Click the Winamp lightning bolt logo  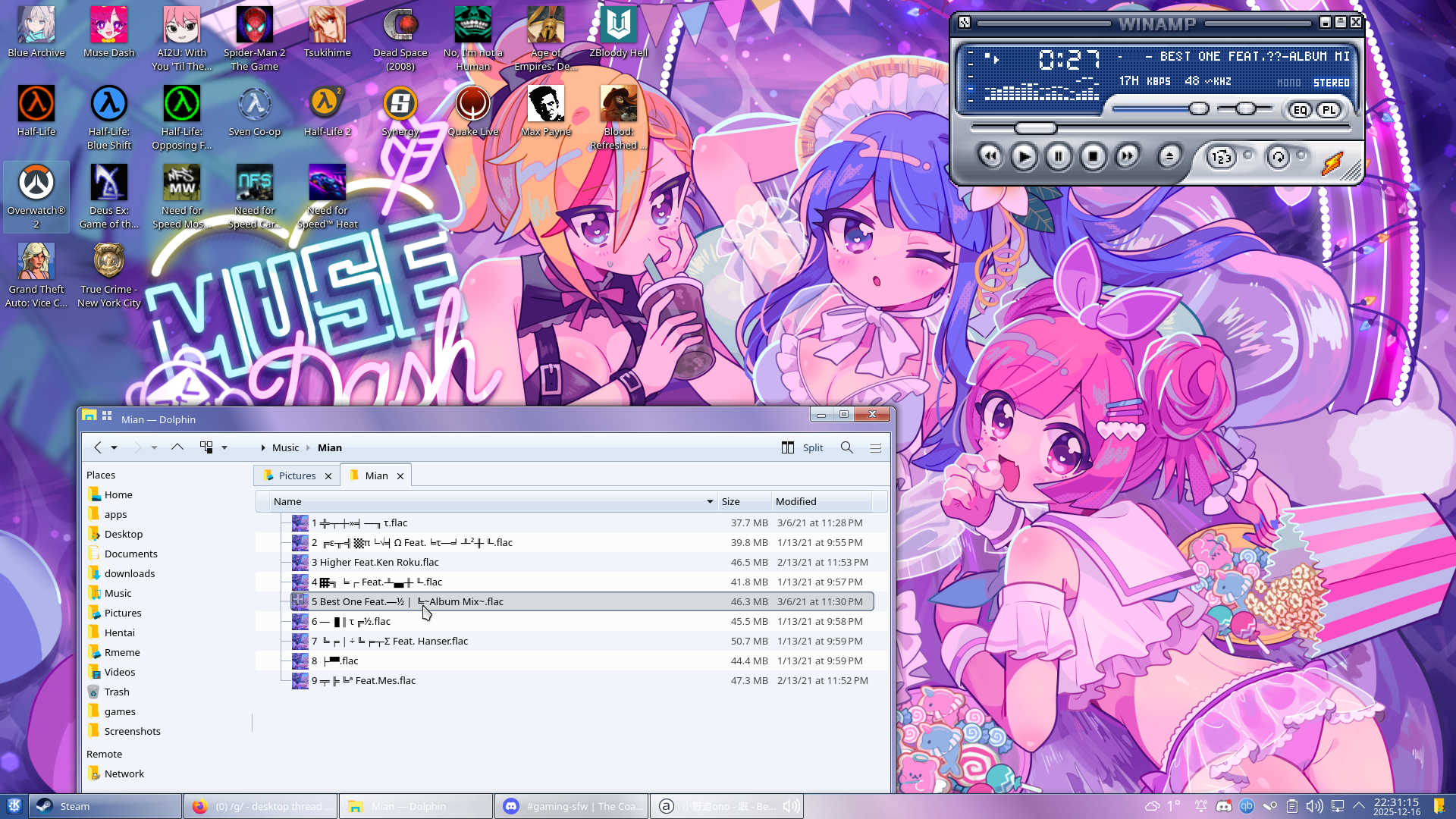pos(1332,162)
